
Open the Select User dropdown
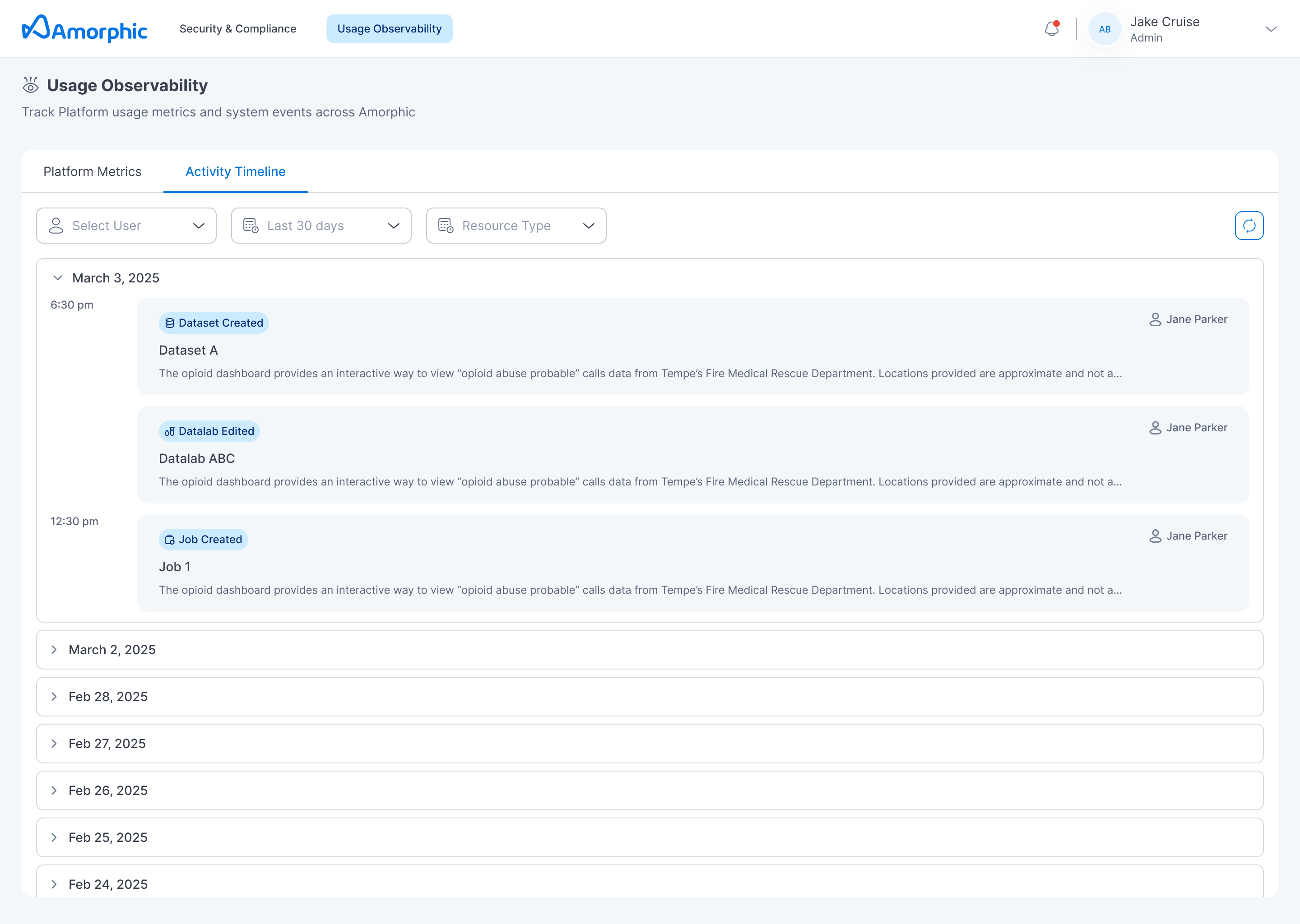126,226
